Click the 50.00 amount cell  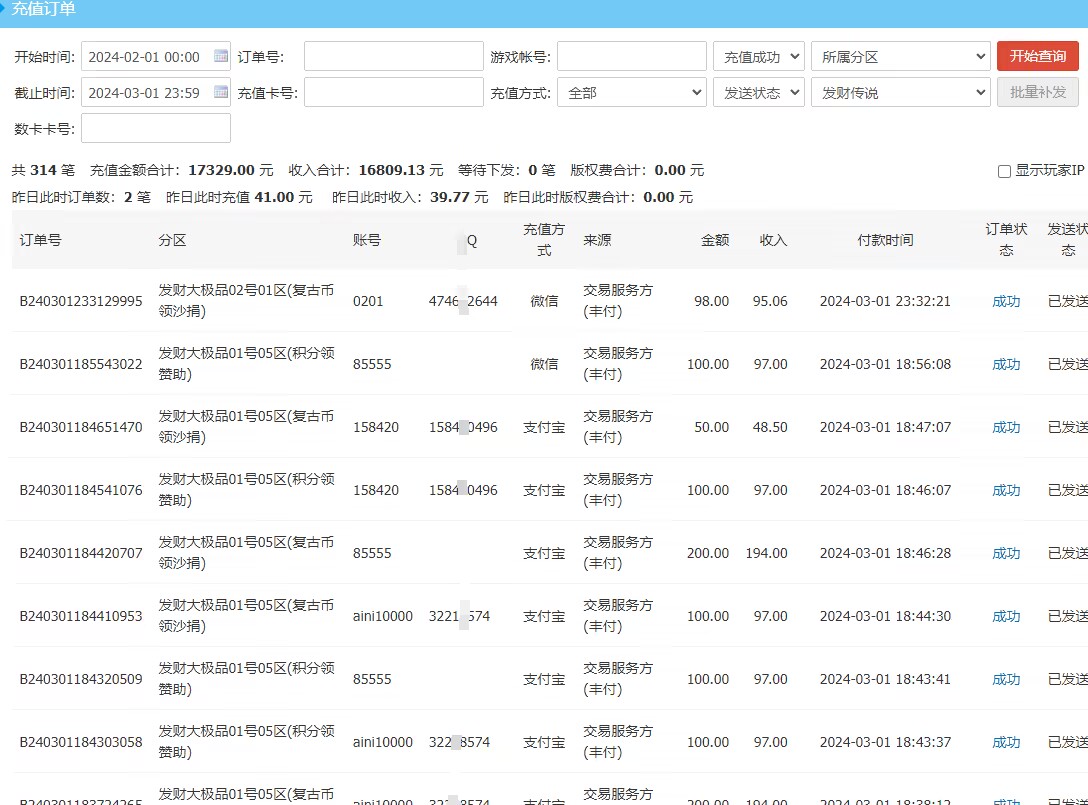pyautogui.click(x=711, y=427)
